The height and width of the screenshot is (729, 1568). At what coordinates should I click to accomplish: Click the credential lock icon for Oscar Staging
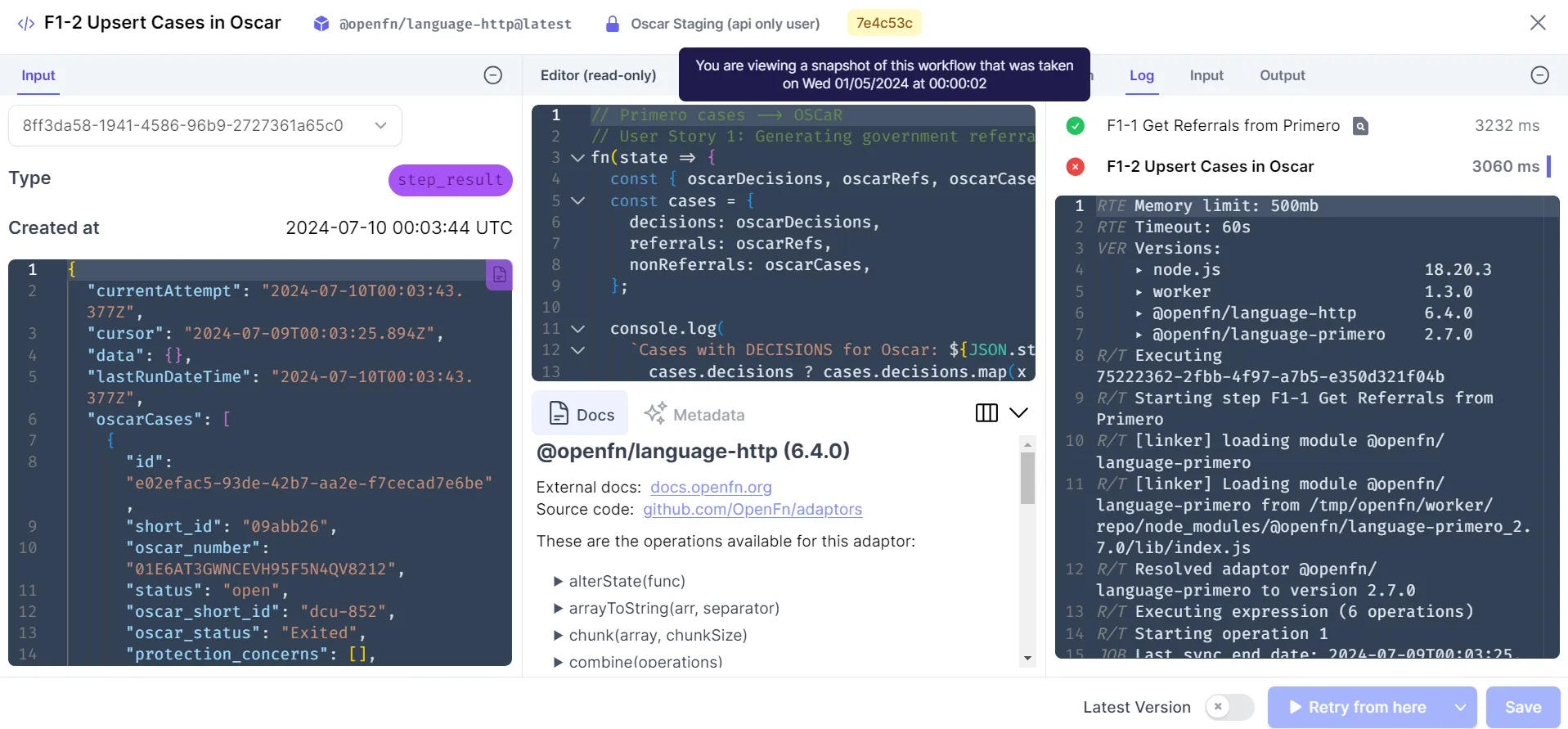point(612,24)
